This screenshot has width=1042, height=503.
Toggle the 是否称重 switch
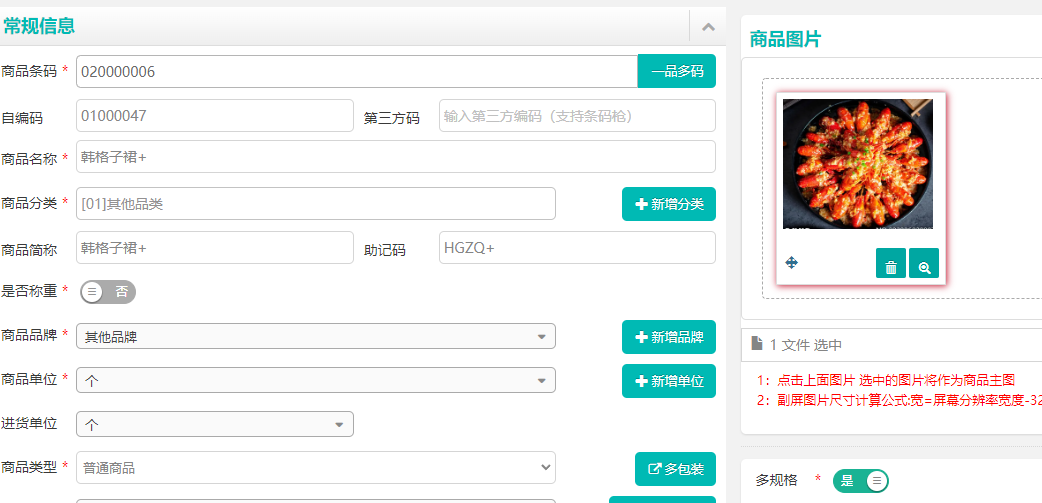pos(108,292)
